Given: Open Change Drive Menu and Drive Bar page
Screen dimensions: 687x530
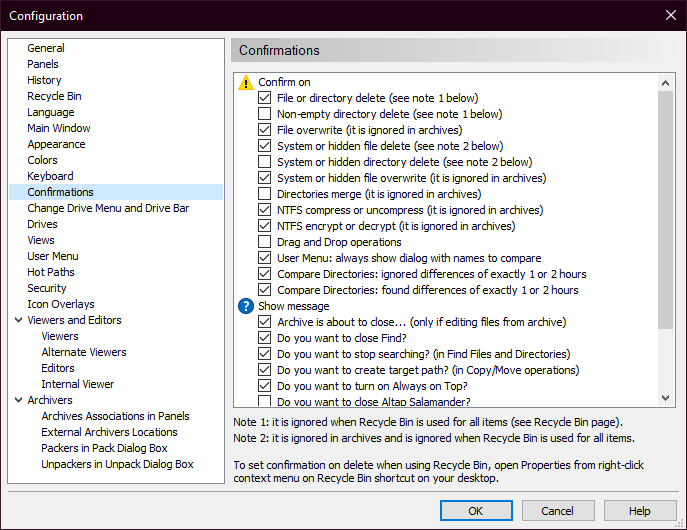Looking at the screenshot, I should click(108, 208).
